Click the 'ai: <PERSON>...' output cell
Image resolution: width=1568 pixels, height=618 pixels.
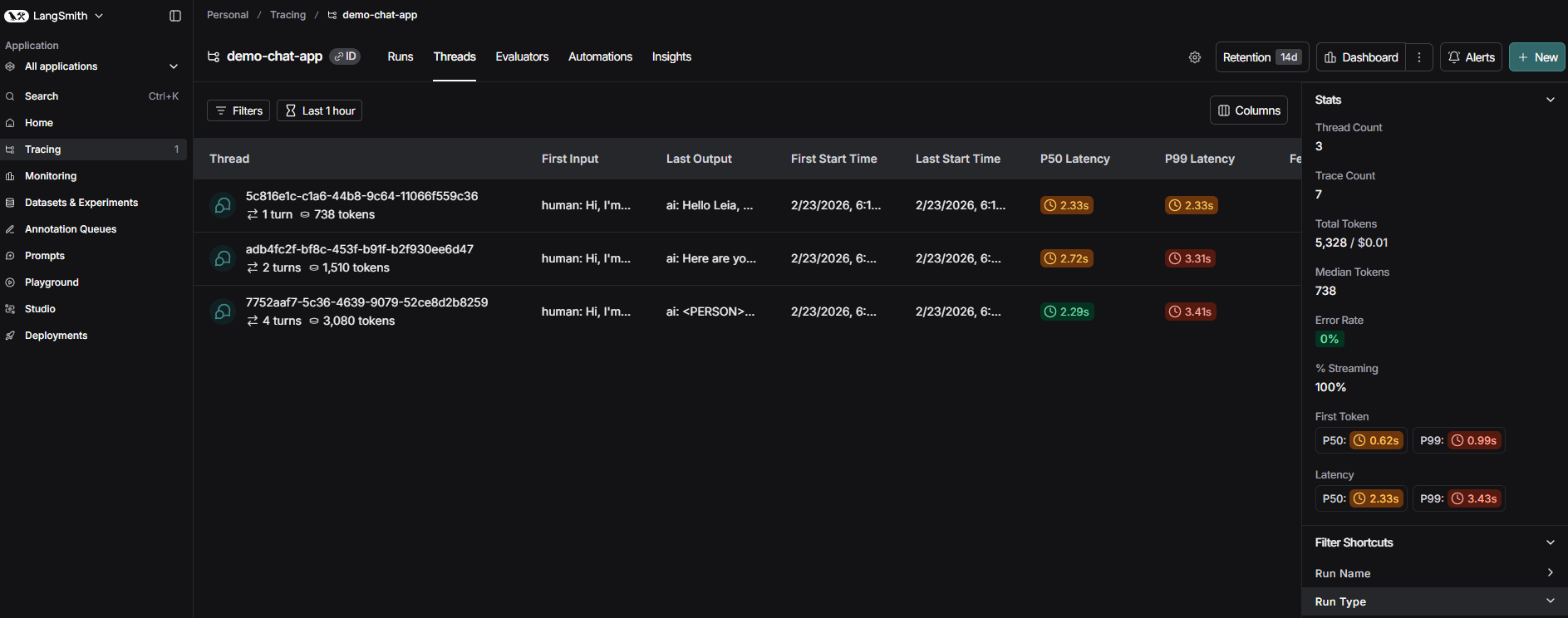point(710,311)
